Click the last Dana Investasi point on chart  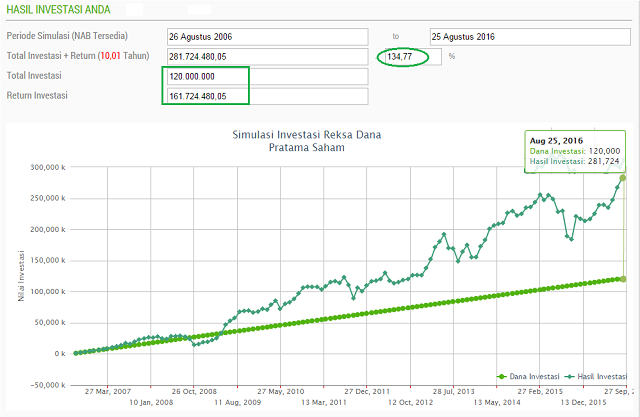coord(622,279)
